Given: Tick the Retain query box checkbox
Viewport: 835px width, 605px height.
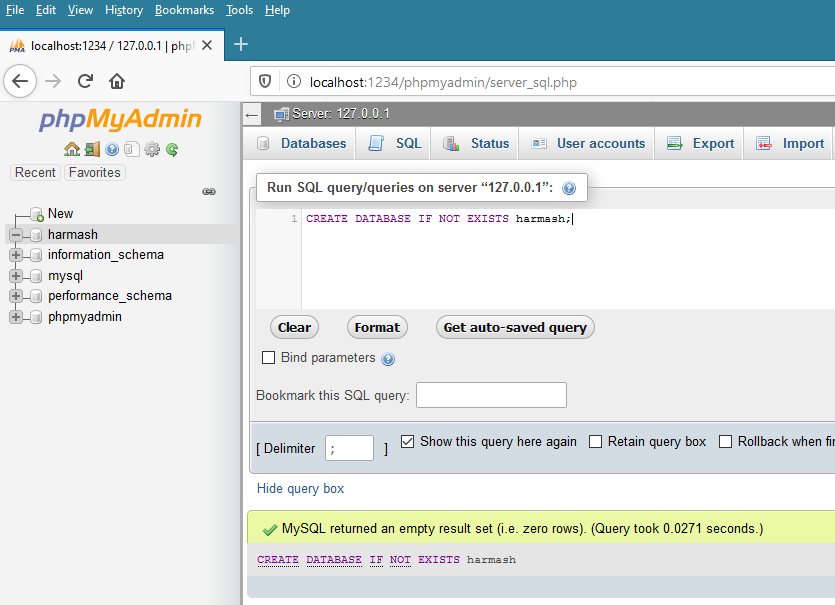Looking at the screenshot, I should 595,441.
